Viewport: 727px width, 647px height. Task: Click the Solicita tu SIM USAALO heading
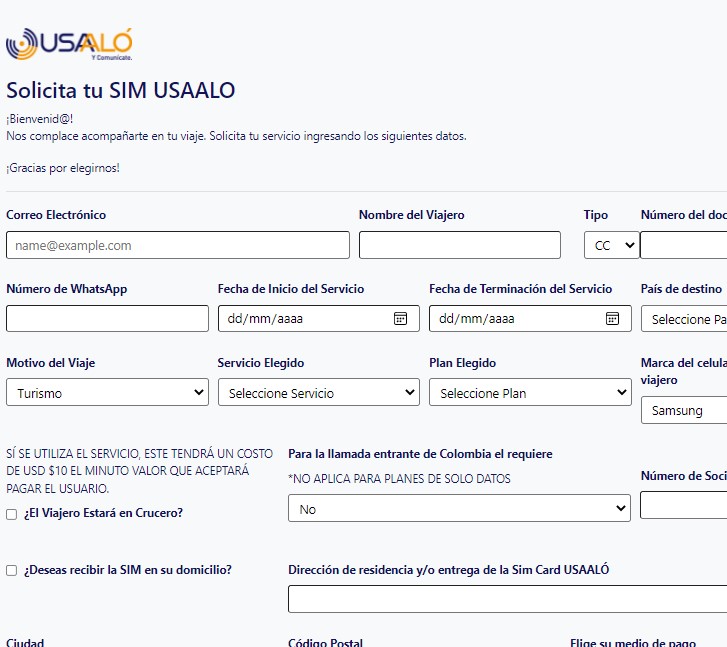121,90
